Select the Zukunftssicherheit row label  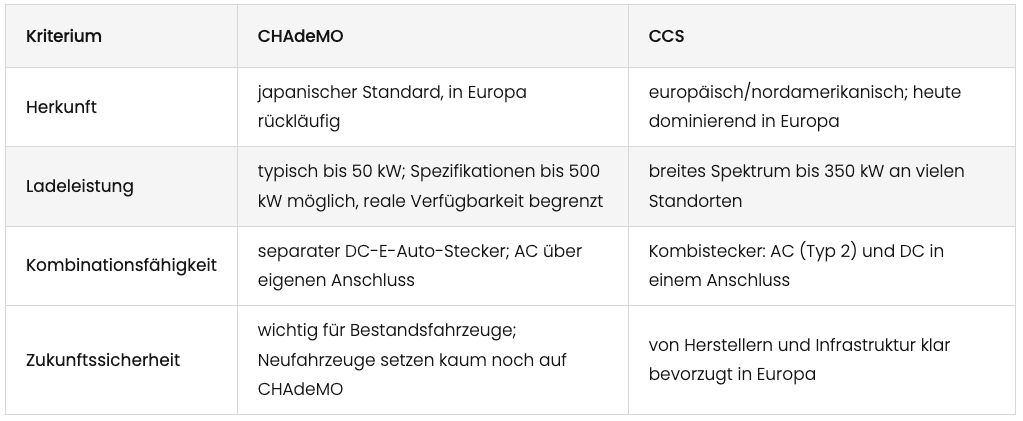click(x=103, y=360)
